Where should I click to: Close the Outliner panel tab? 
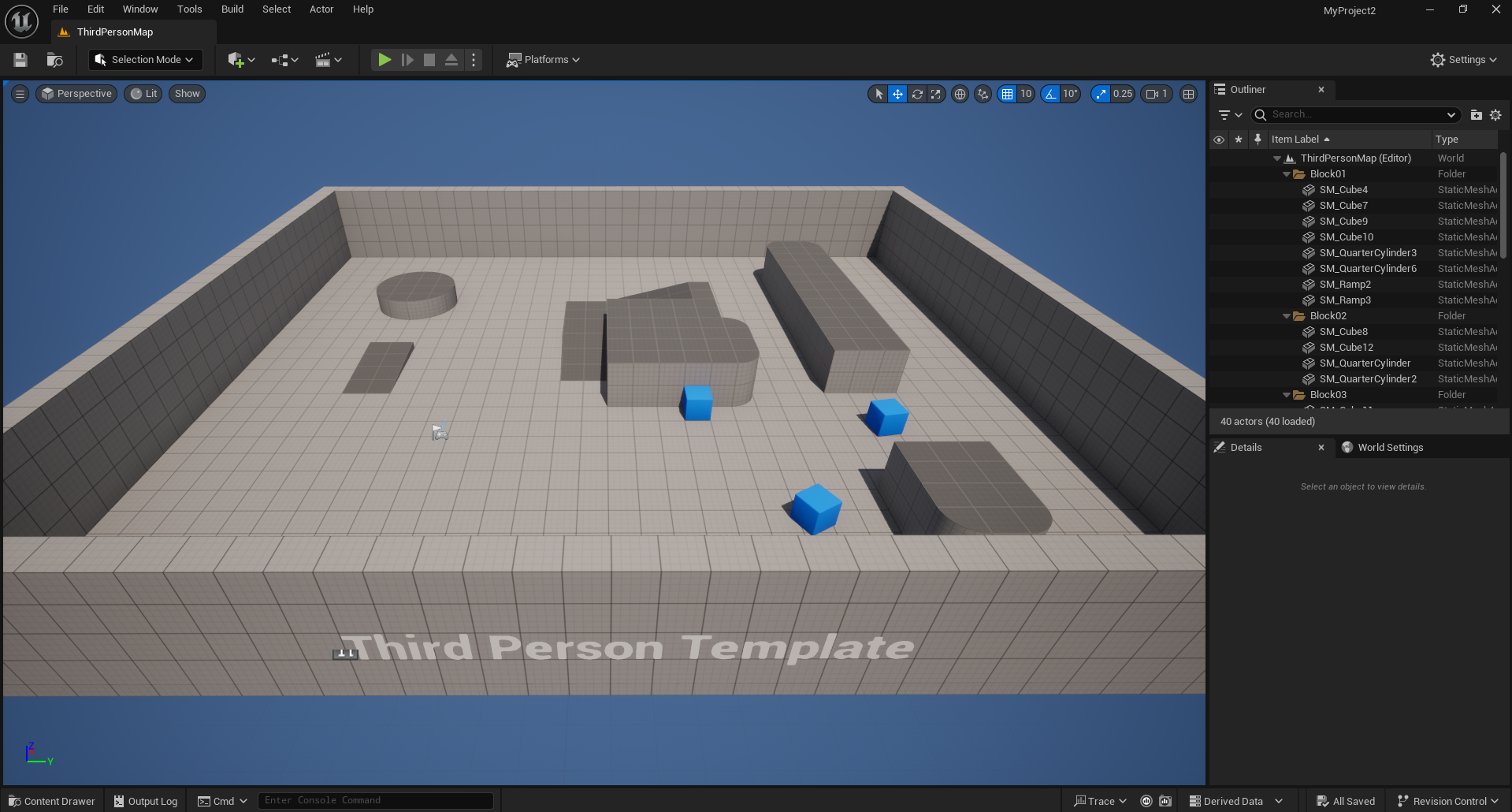click(x=1321, y=90)
